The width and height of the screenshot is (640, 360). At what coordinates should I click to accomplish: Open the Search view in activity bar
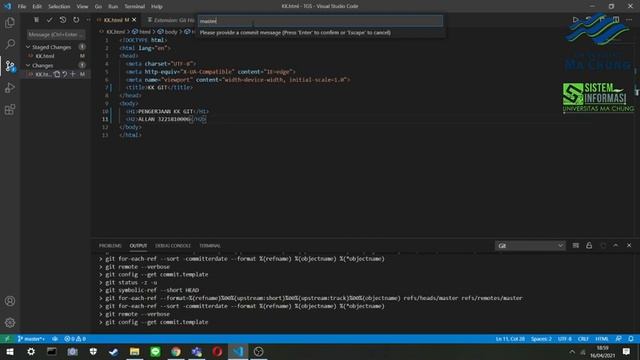10,44
